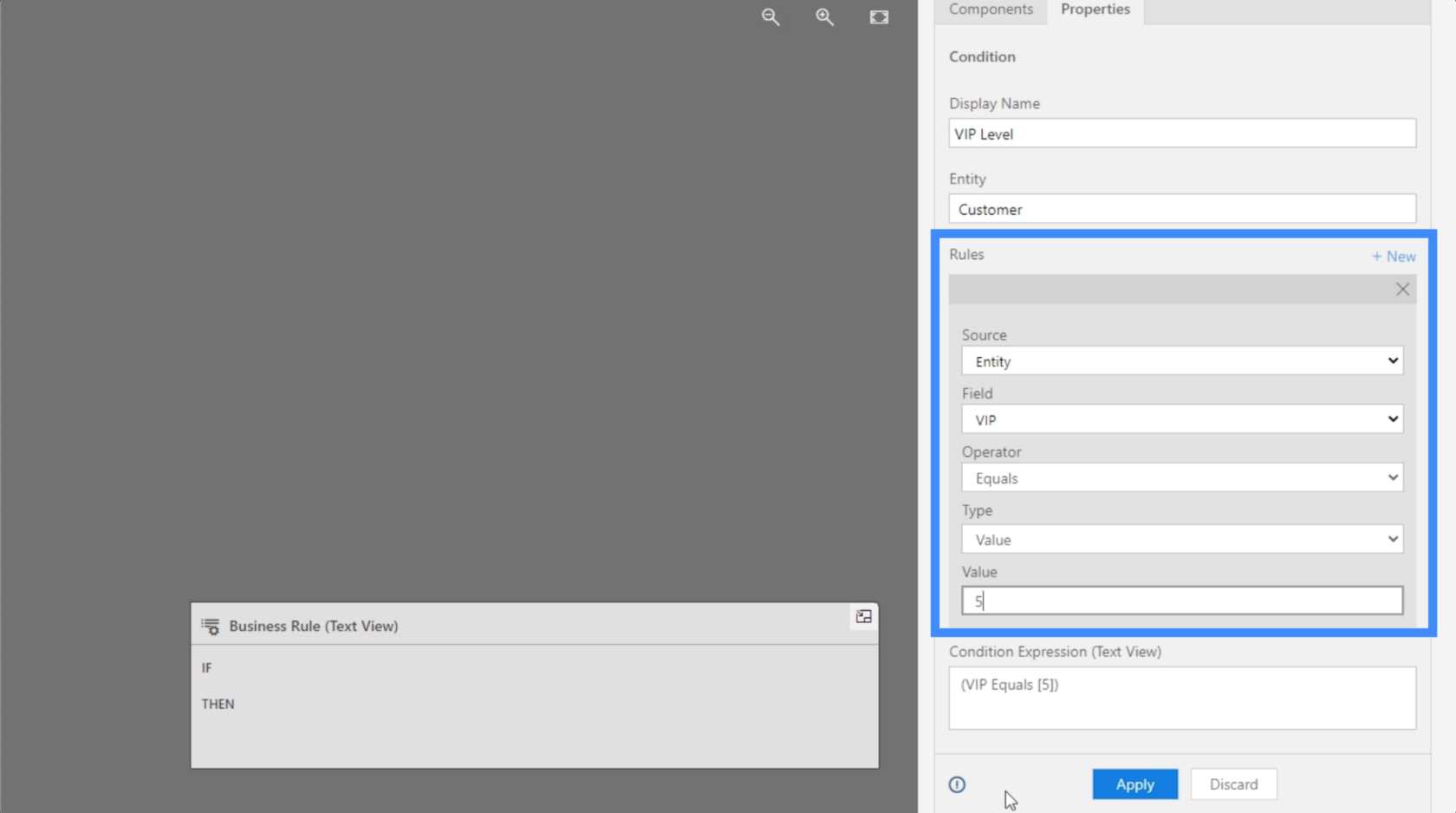Click the Entity field showing Customer
Image resolution: width=1456 pixels, height=813 pixels.
click(1182, 209)
